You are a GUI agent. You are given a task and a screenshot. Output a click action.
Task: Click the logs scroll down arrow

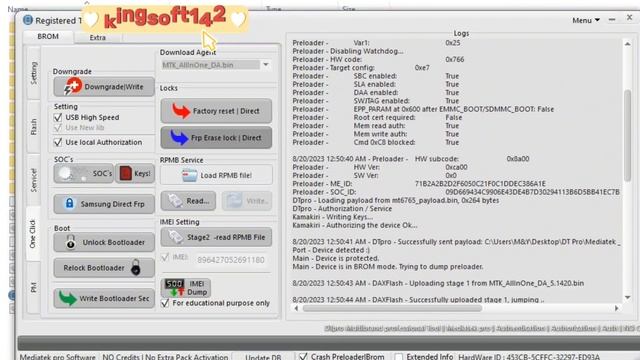627,297
